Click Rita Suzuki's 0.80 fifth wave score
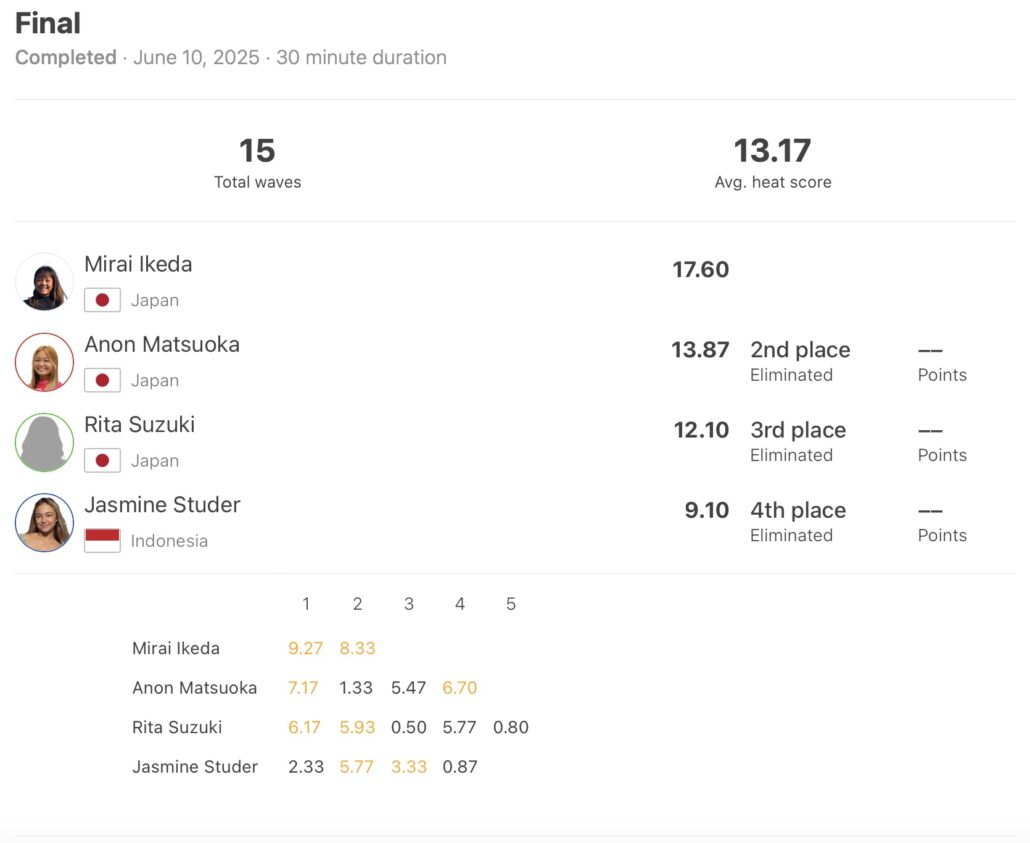Screen dimensions: 1030x843 tap(510, 727)
